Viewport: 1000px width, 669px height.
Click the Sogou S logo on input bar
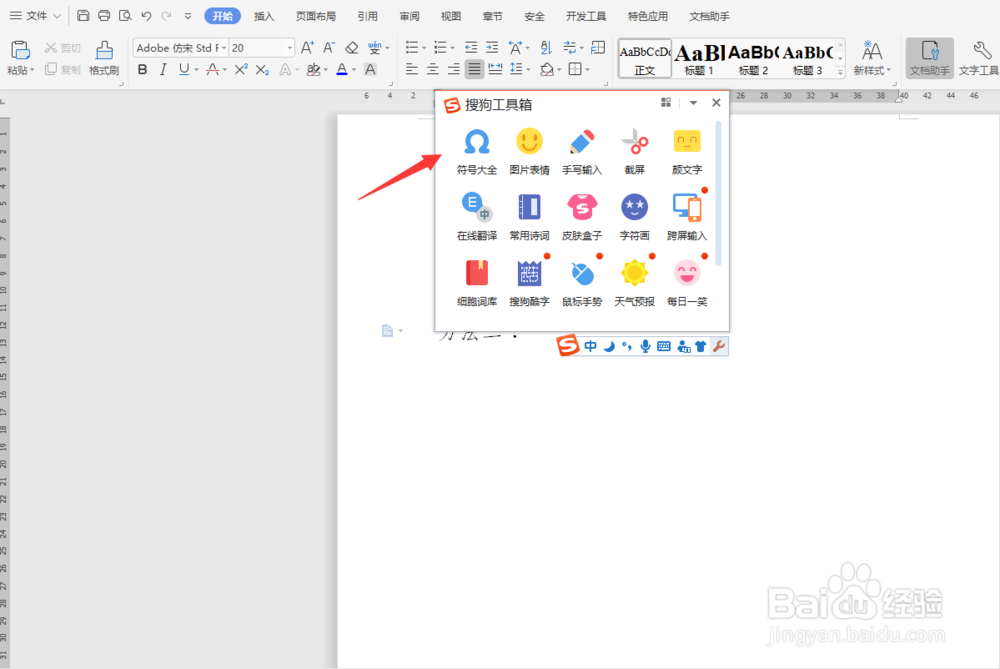tap(568, 345)
